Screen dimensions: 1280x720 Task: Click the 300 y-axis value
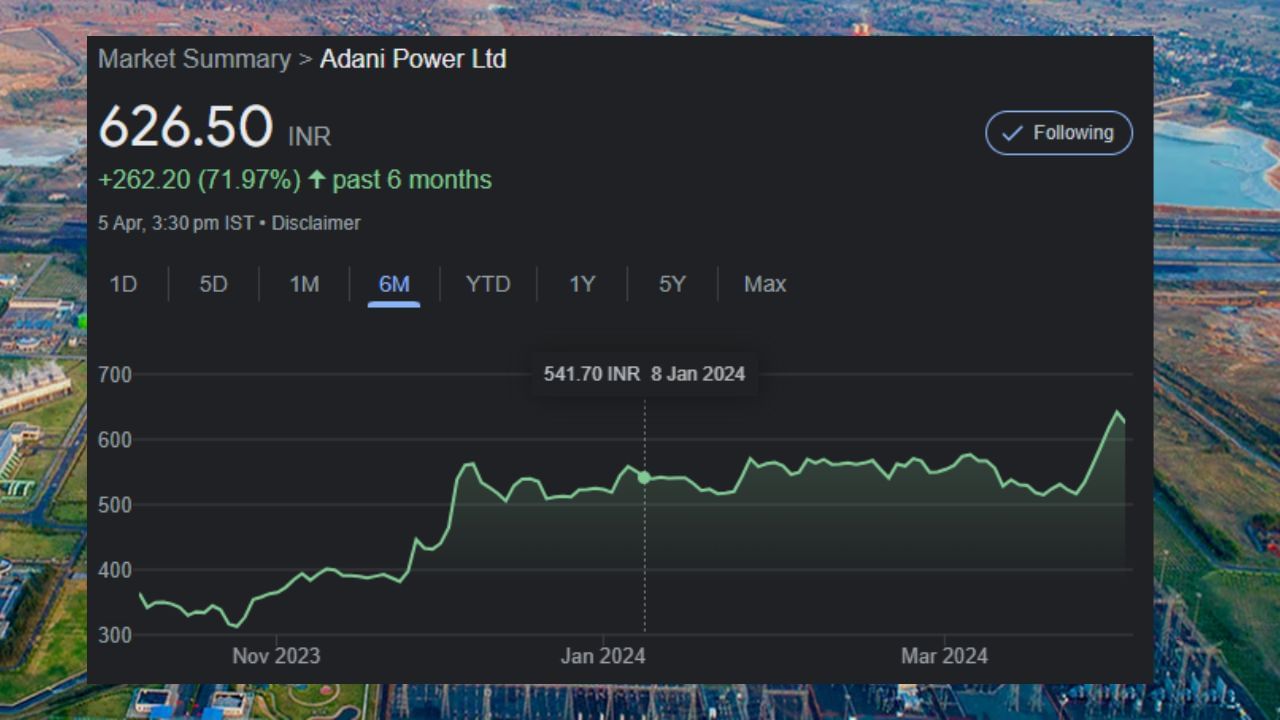(x=115, y=635)
